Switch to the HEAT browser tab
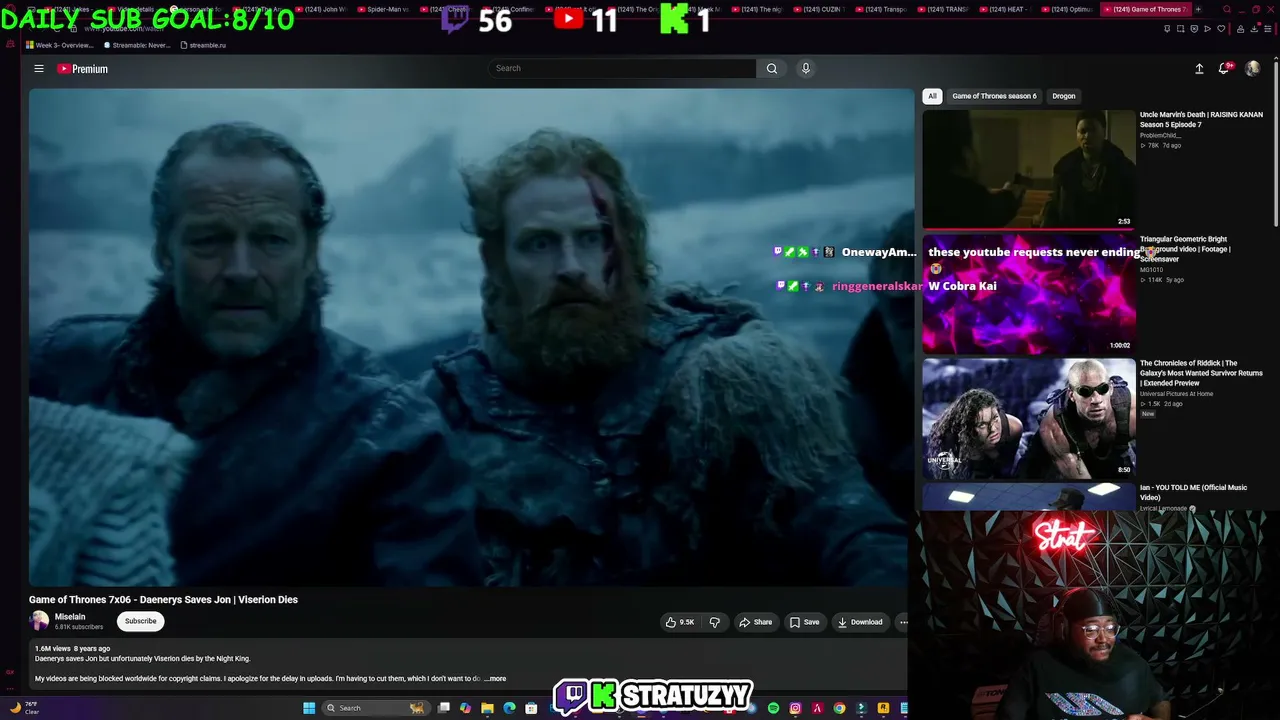This screenshot has height=720, width=1280. (x=1009, y=9)
